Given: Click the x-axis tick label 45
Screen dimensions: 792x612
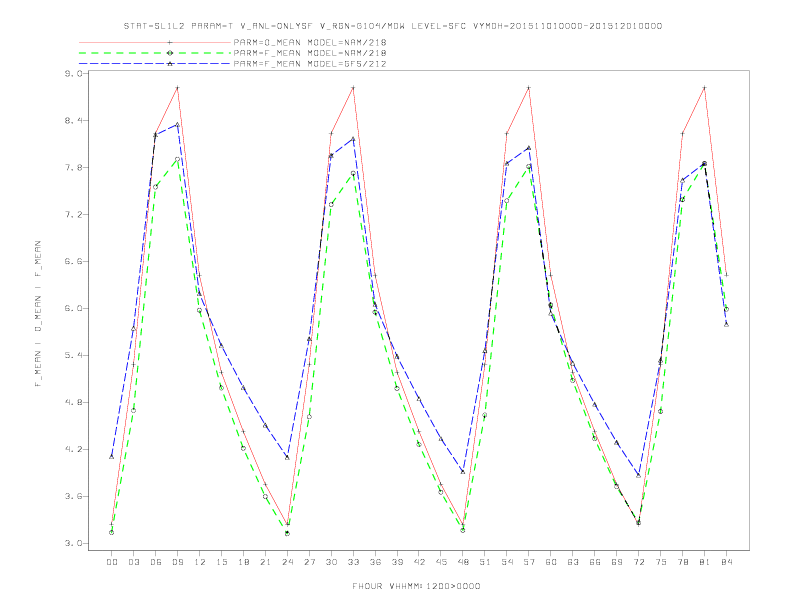Looking at the screenshot, I should (x=441, y=562).
